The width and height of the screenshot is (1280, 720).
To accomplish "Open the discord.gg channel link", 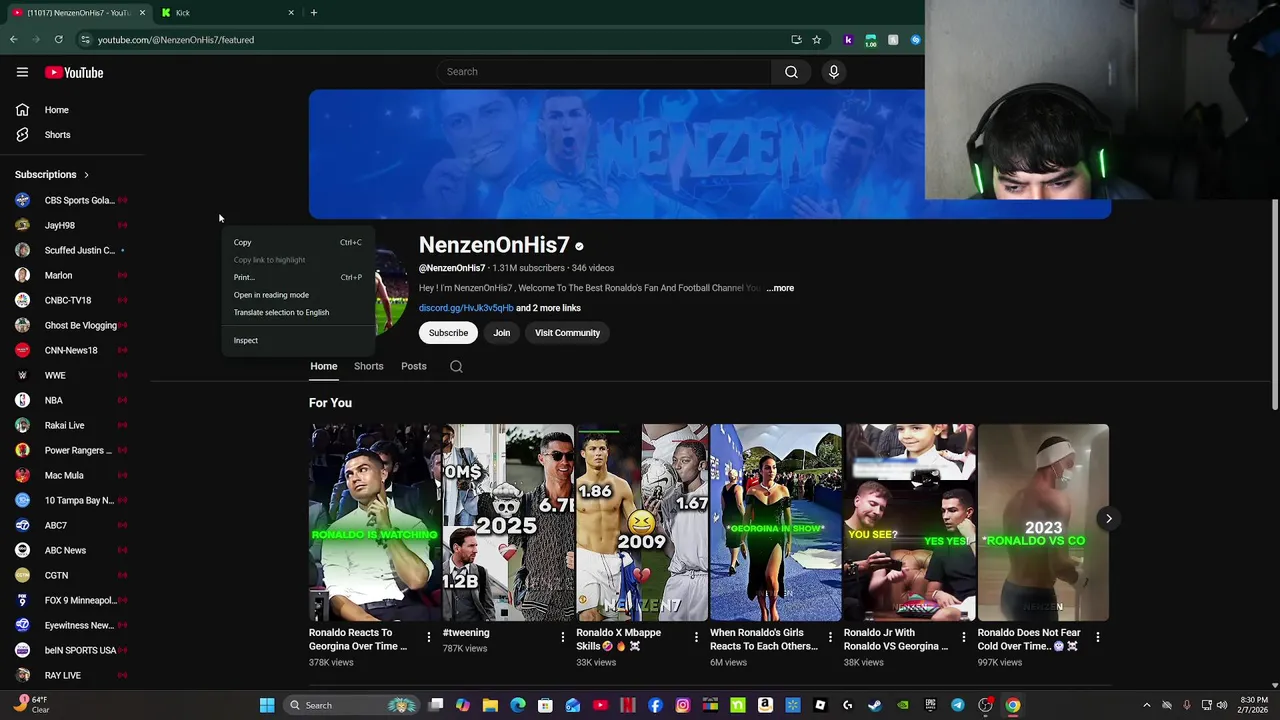I will 466,308.
